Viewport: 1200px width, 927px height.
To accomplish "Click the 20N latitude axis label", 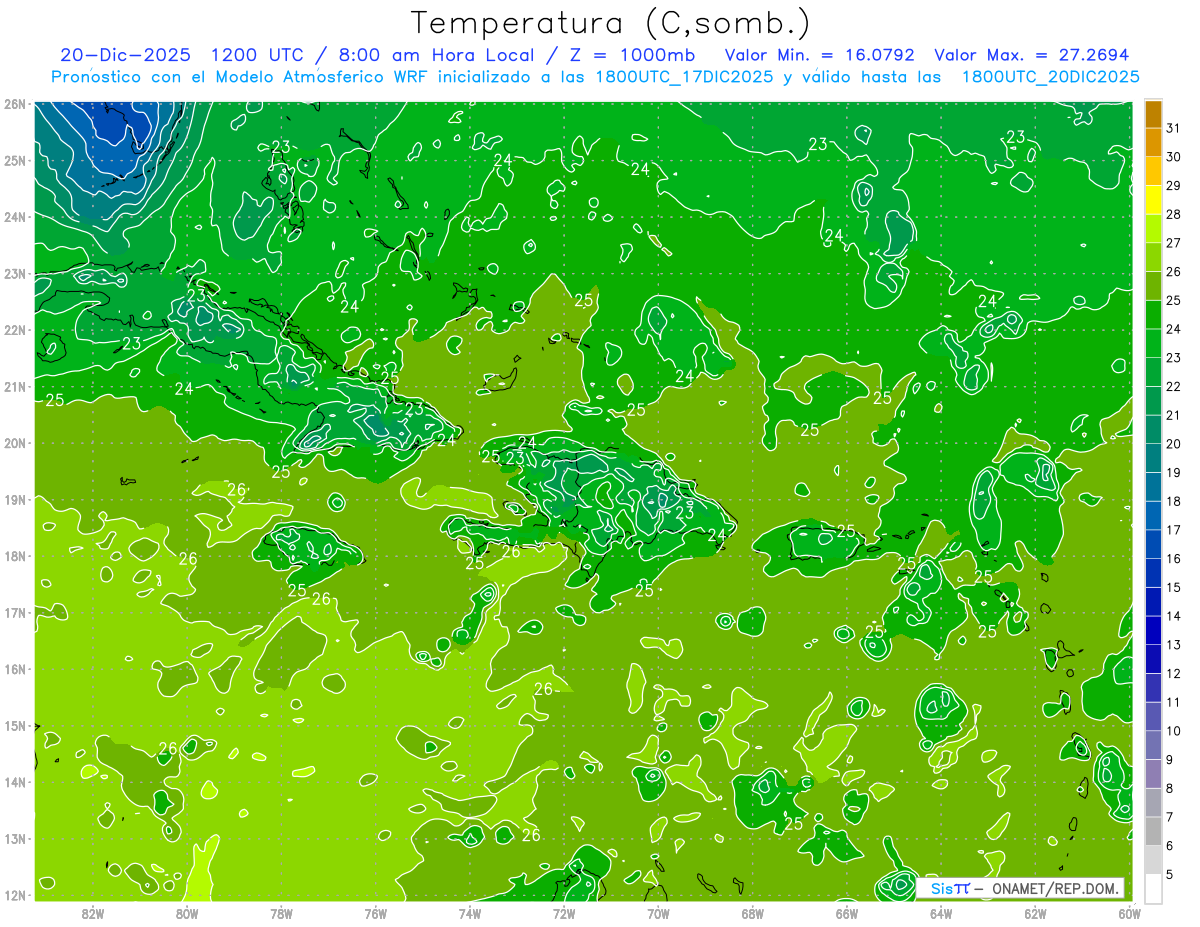I will pos(14,443).
